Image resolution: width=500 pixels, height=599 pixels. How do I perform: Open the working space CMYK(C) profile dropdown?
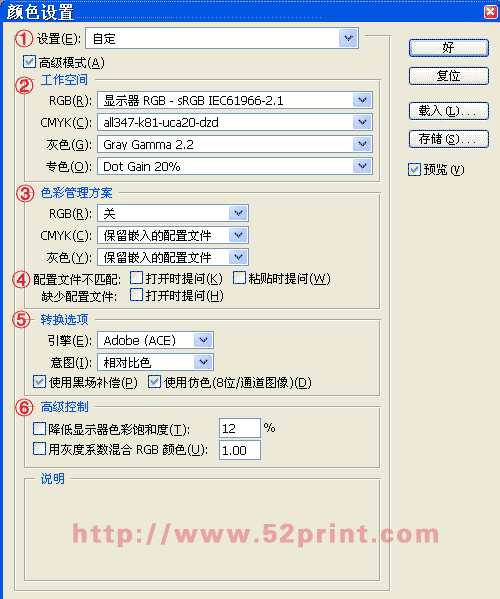235,123
